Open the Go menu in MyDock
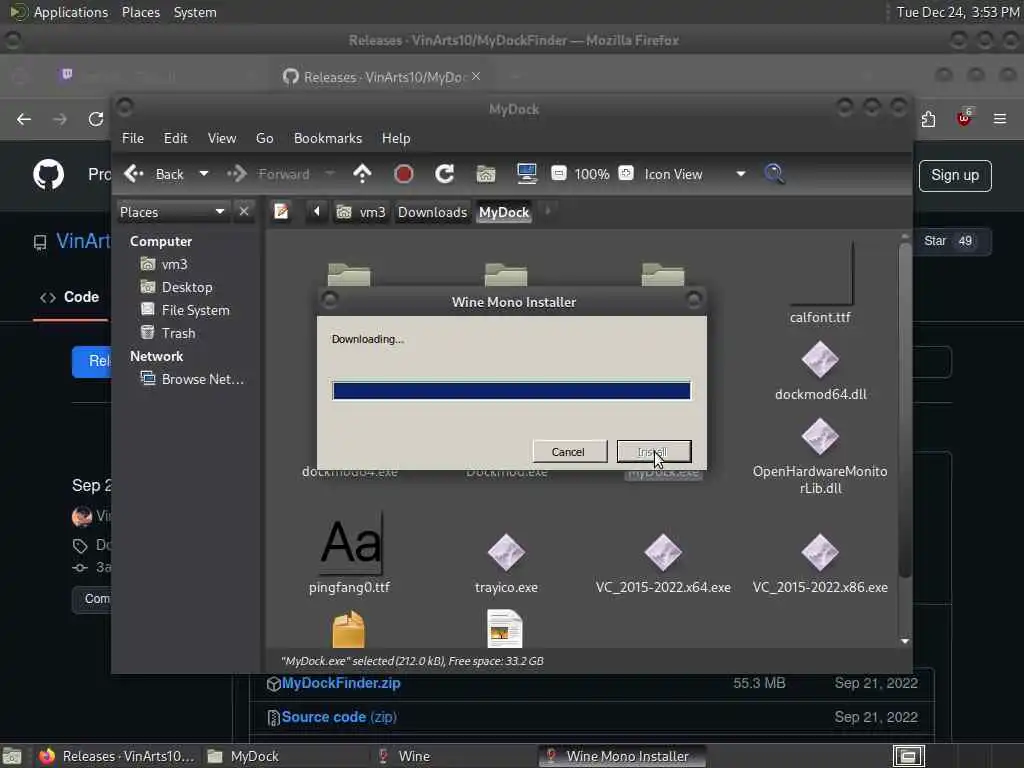Screen dimensions: 1024x768 [x=264, y=138]
